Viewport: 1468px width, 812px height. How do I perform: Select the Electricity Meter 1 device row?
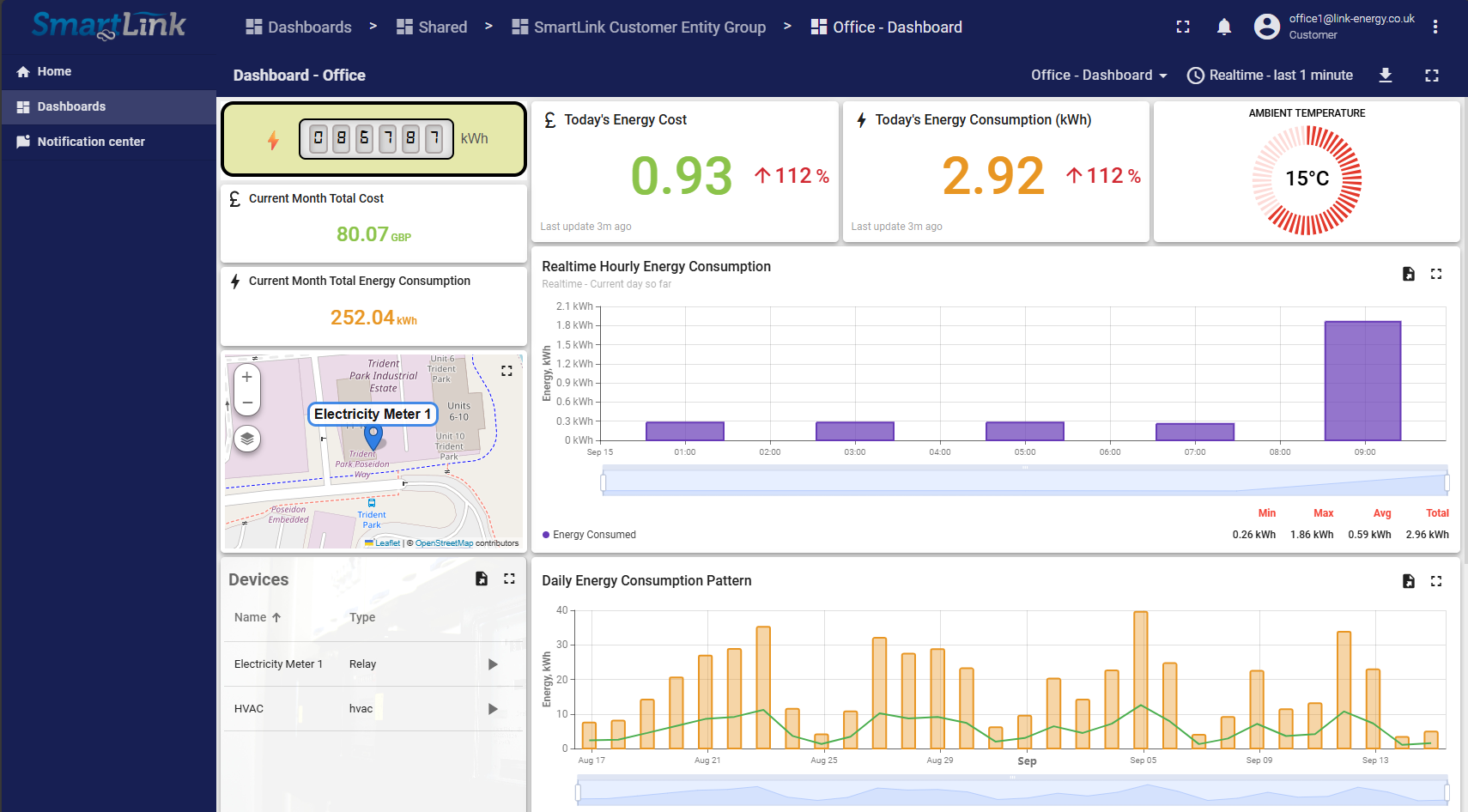373,664
